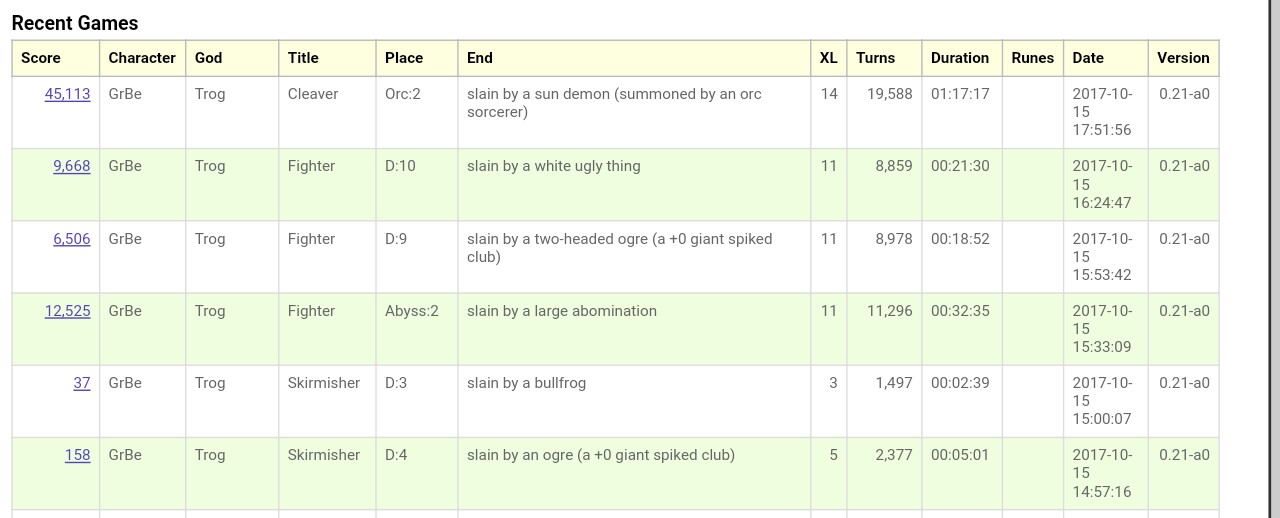
Task: Select the Title column header
Action: (x=303, y=58)
